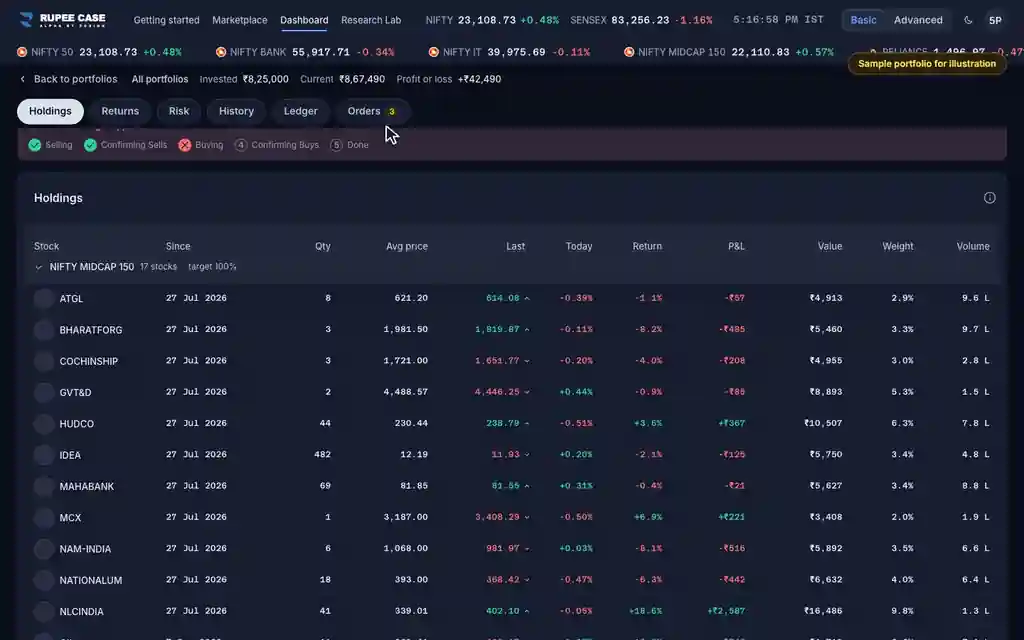Click SENSEX index value in header
1024x640 pixels.
point(640,20)
